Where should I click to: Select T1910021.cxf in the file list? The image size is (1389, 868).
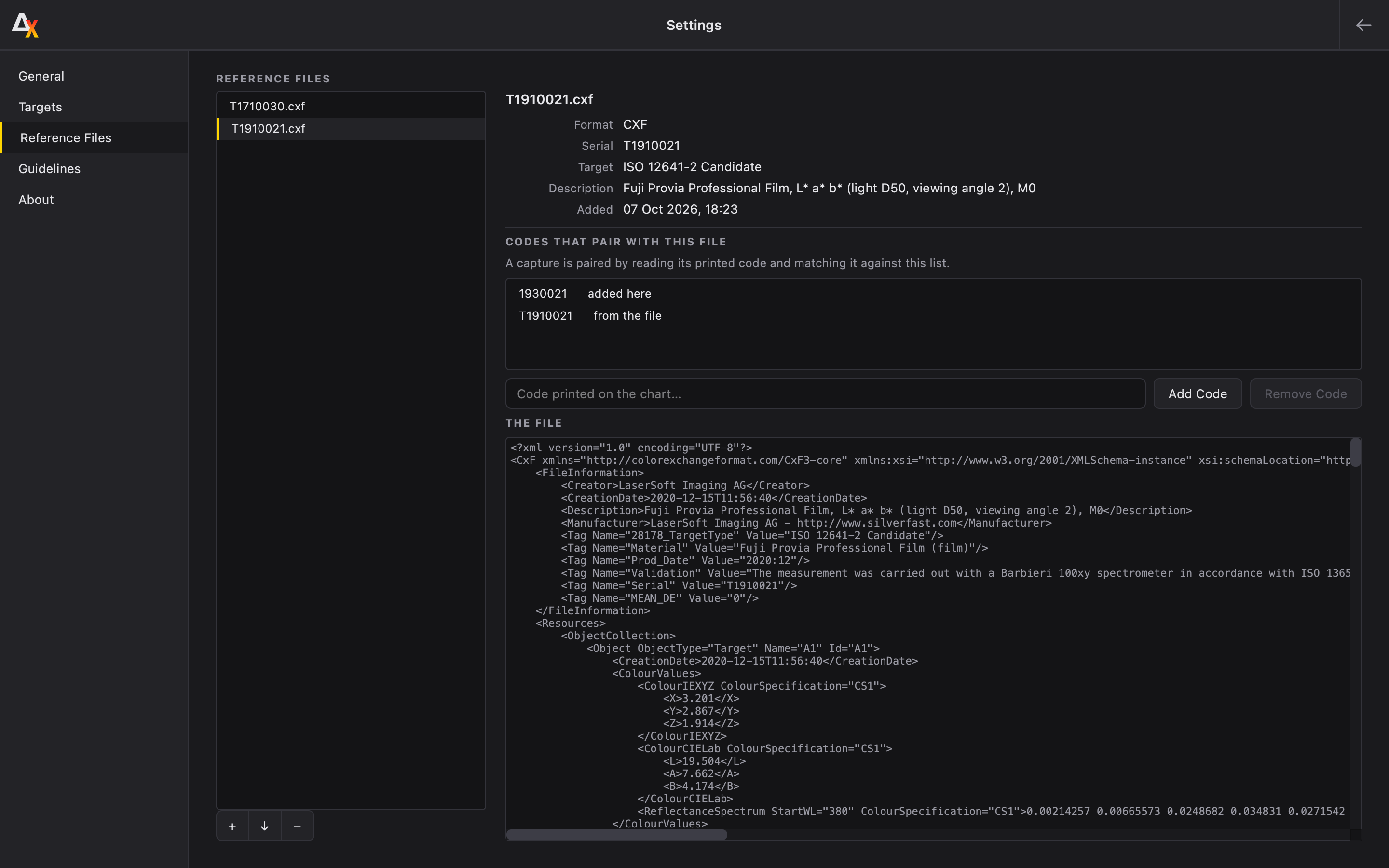point(351,129)
